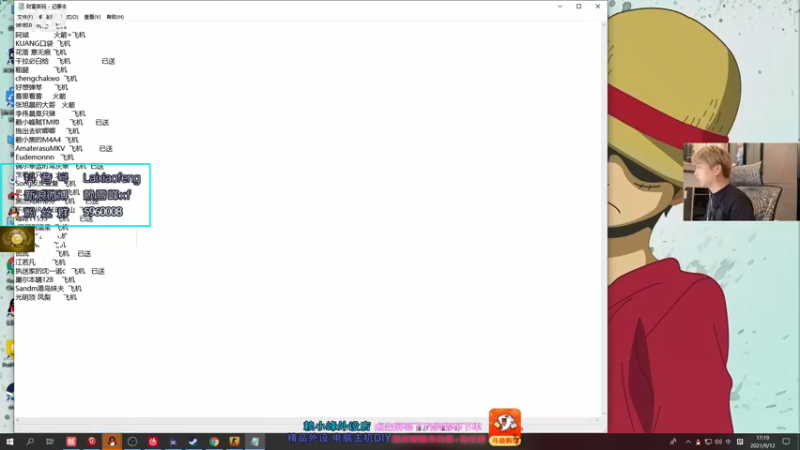Click the IME mode icon beside the clock
The height and width of the screenshot is (450, 800).
click(740, 442)
